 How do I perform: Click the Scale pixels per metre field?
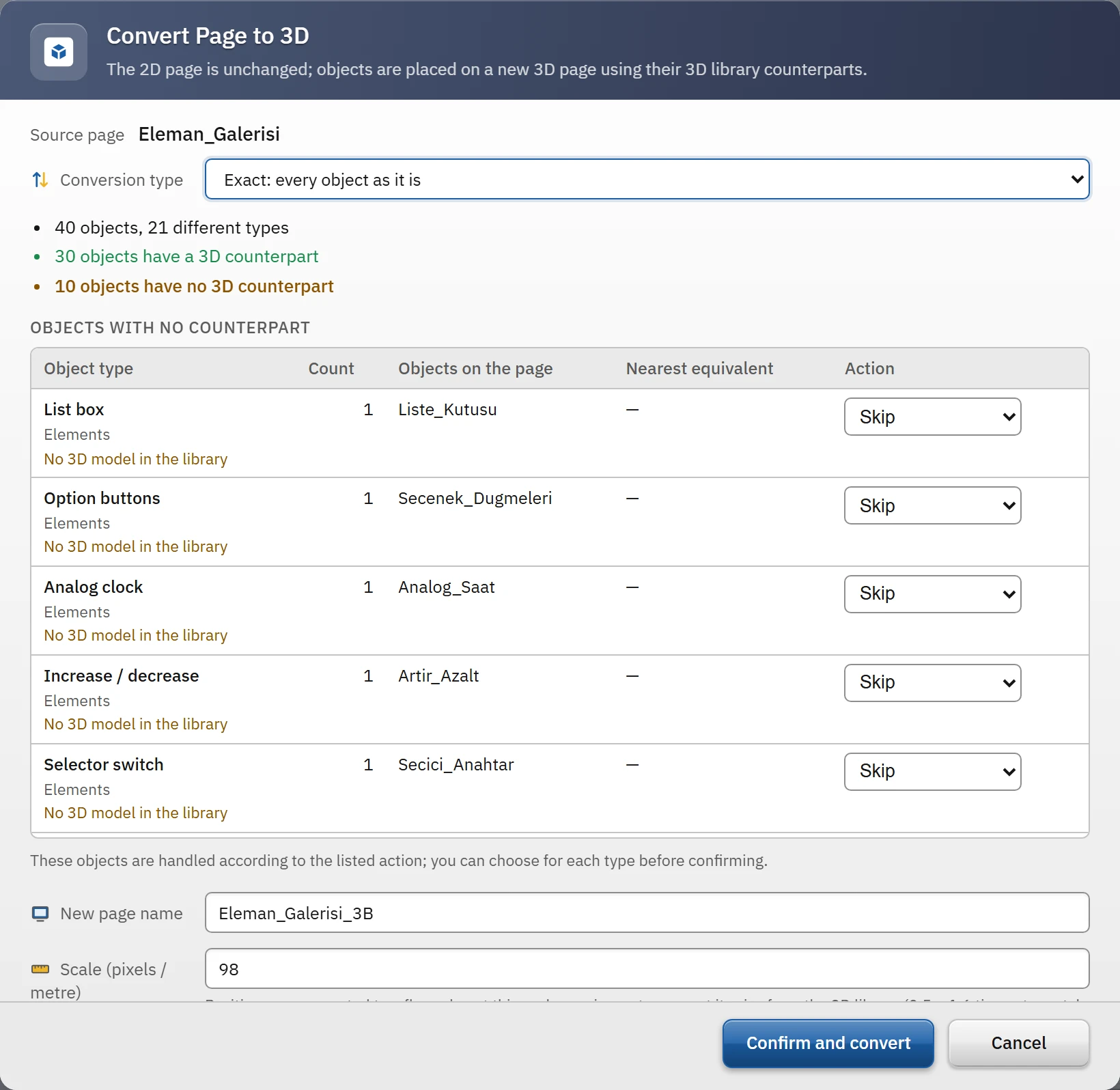[x=647, y=968]
